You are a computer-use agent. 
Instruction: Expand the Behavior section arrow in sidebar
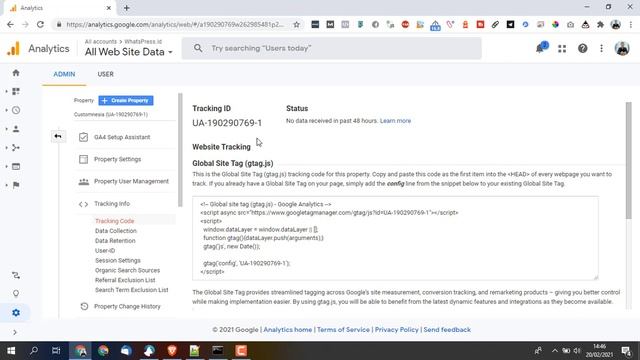click(x=7, y=167)
